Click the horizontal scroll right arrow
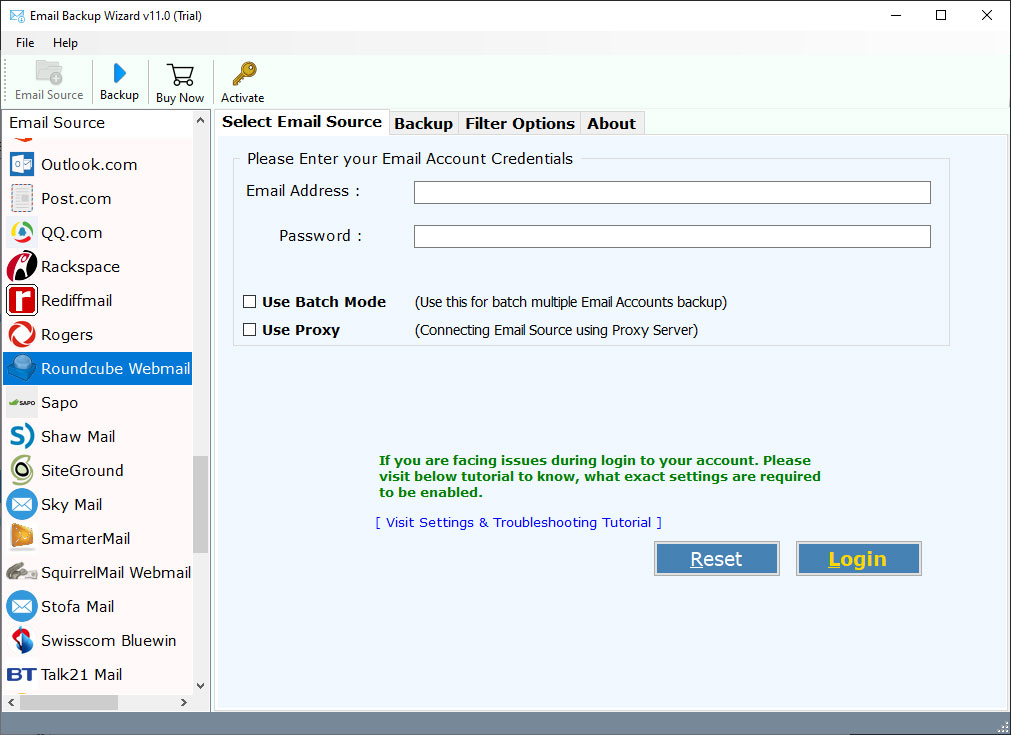This screenshot has width=1011, height=735. 184,702
